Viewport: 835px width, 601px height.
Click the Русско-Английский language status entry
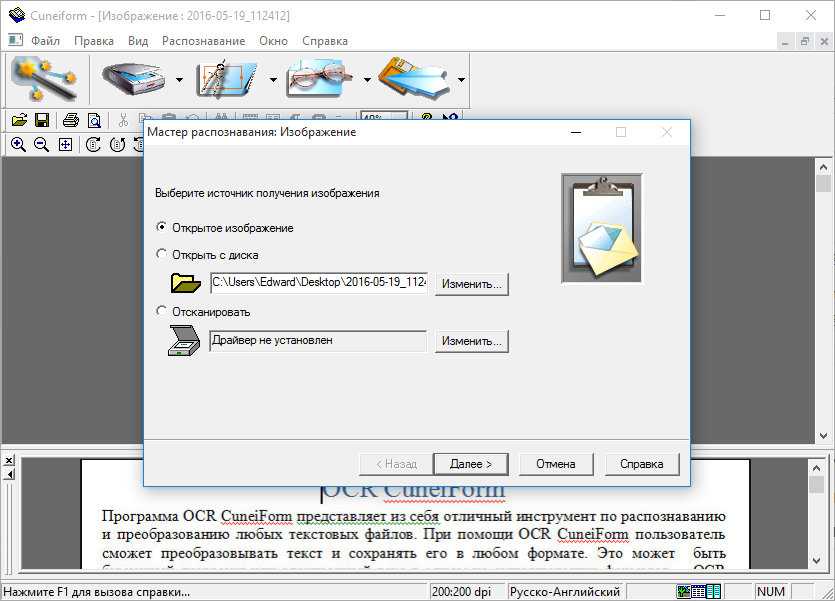(x=565, y=592)
